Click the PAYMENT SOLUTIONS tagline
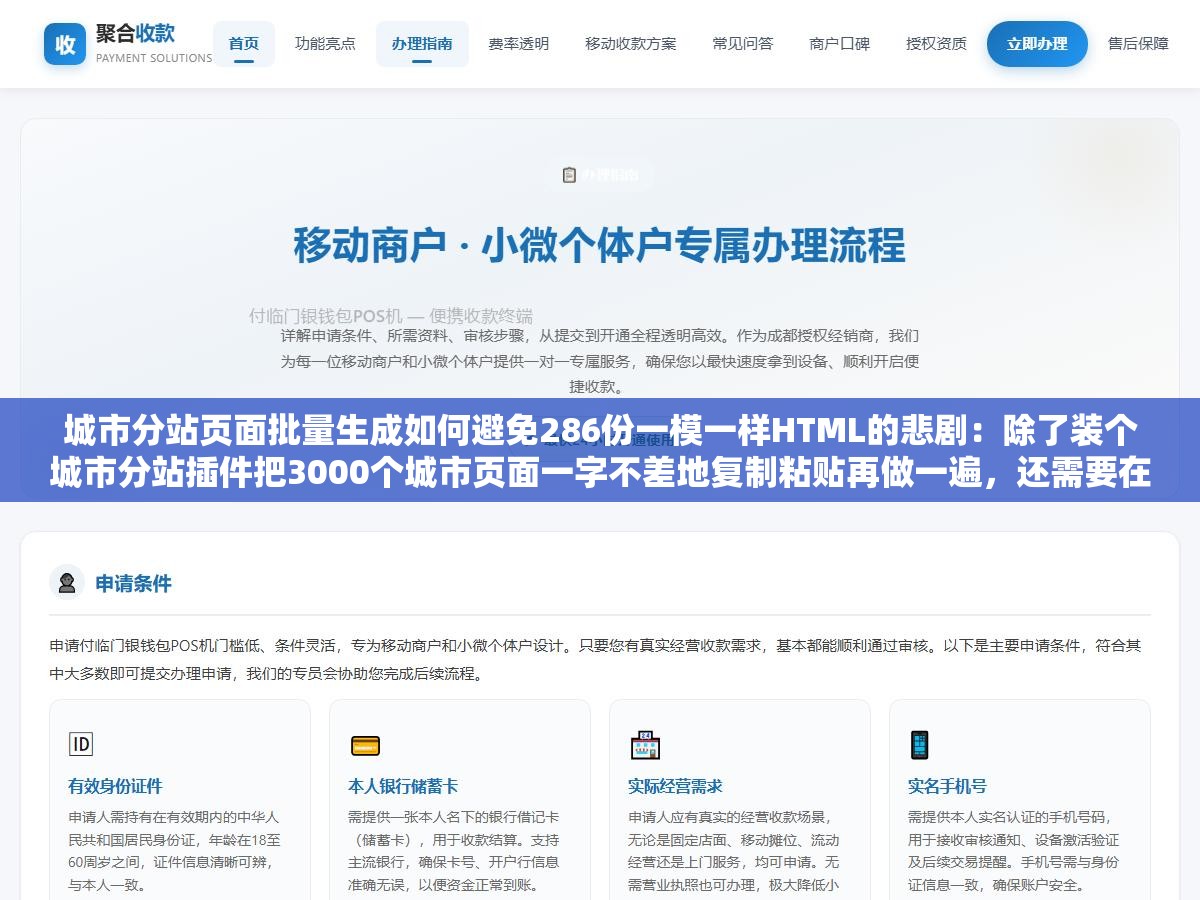The width and height of the screenshot is (1200, 900). [154, 58]
